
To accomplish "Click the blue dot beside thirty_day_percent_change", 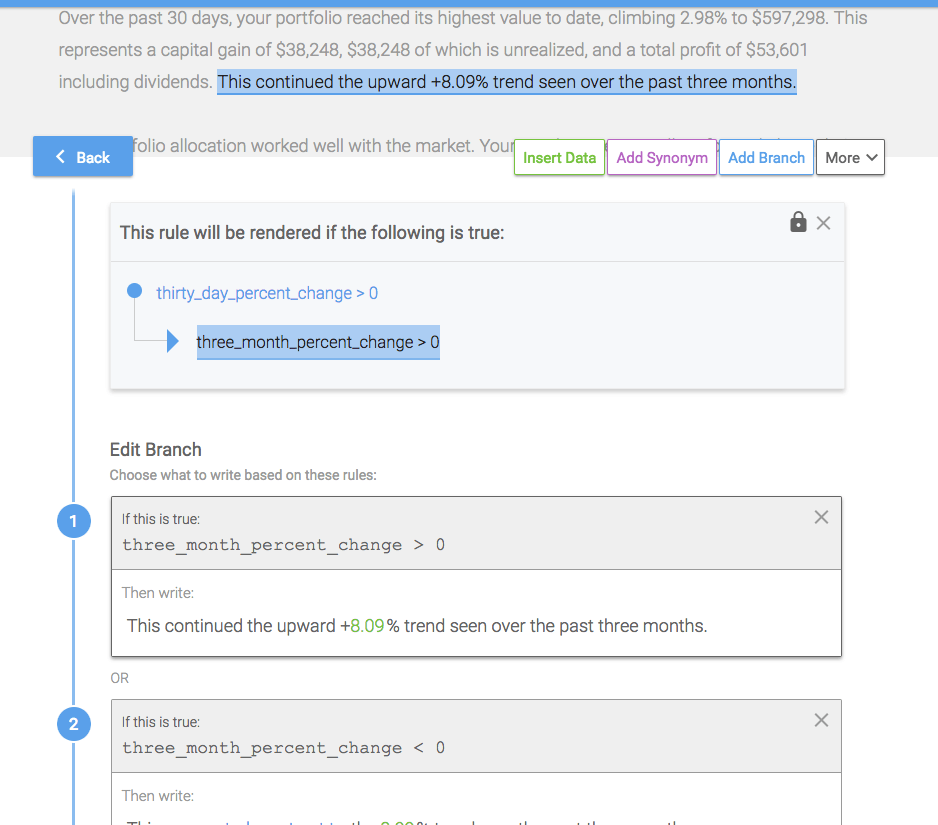I will [x=135, y=292].
